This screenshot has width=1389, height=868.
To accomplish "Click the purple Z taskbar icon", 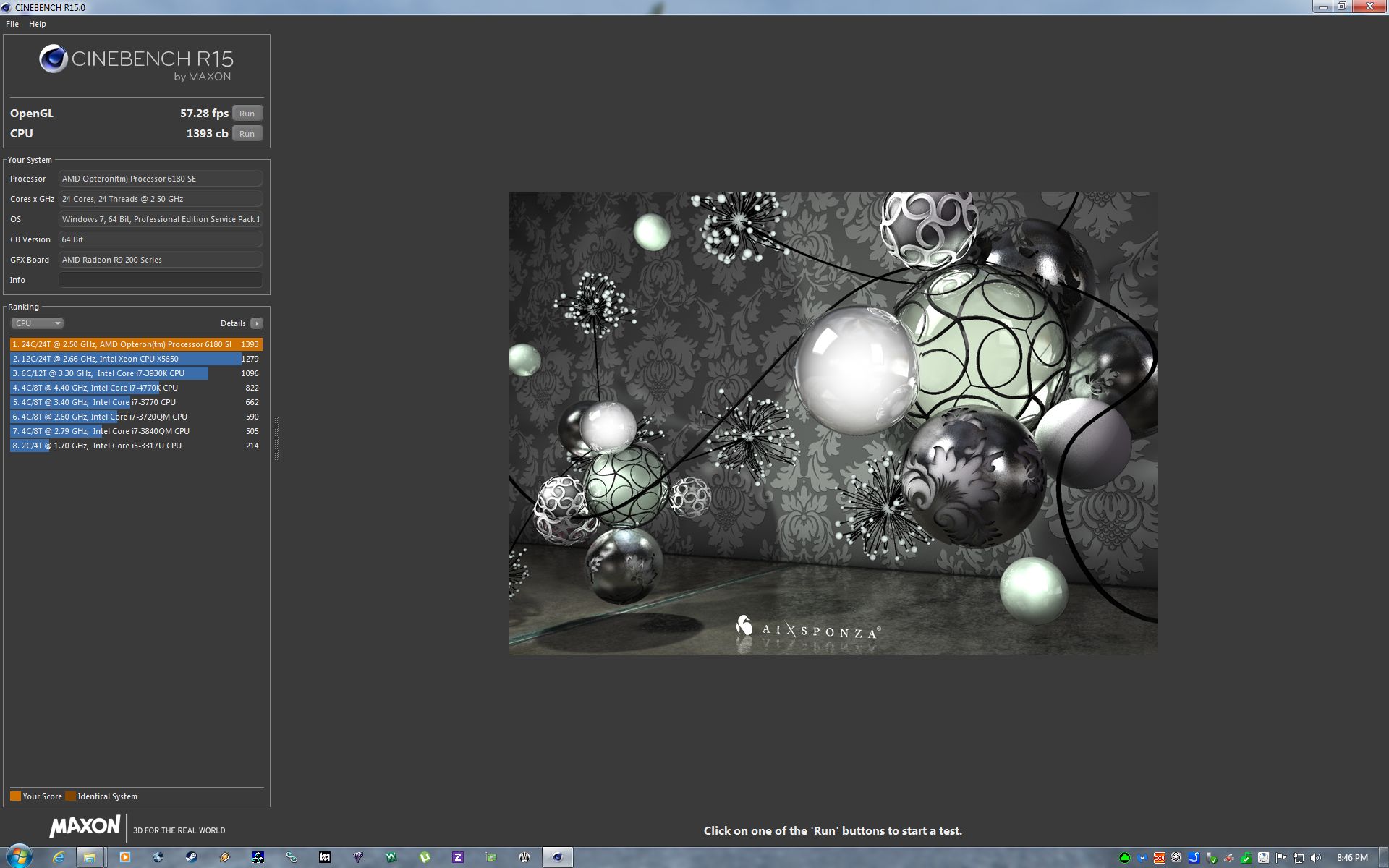I will click(x=458, y=857).
